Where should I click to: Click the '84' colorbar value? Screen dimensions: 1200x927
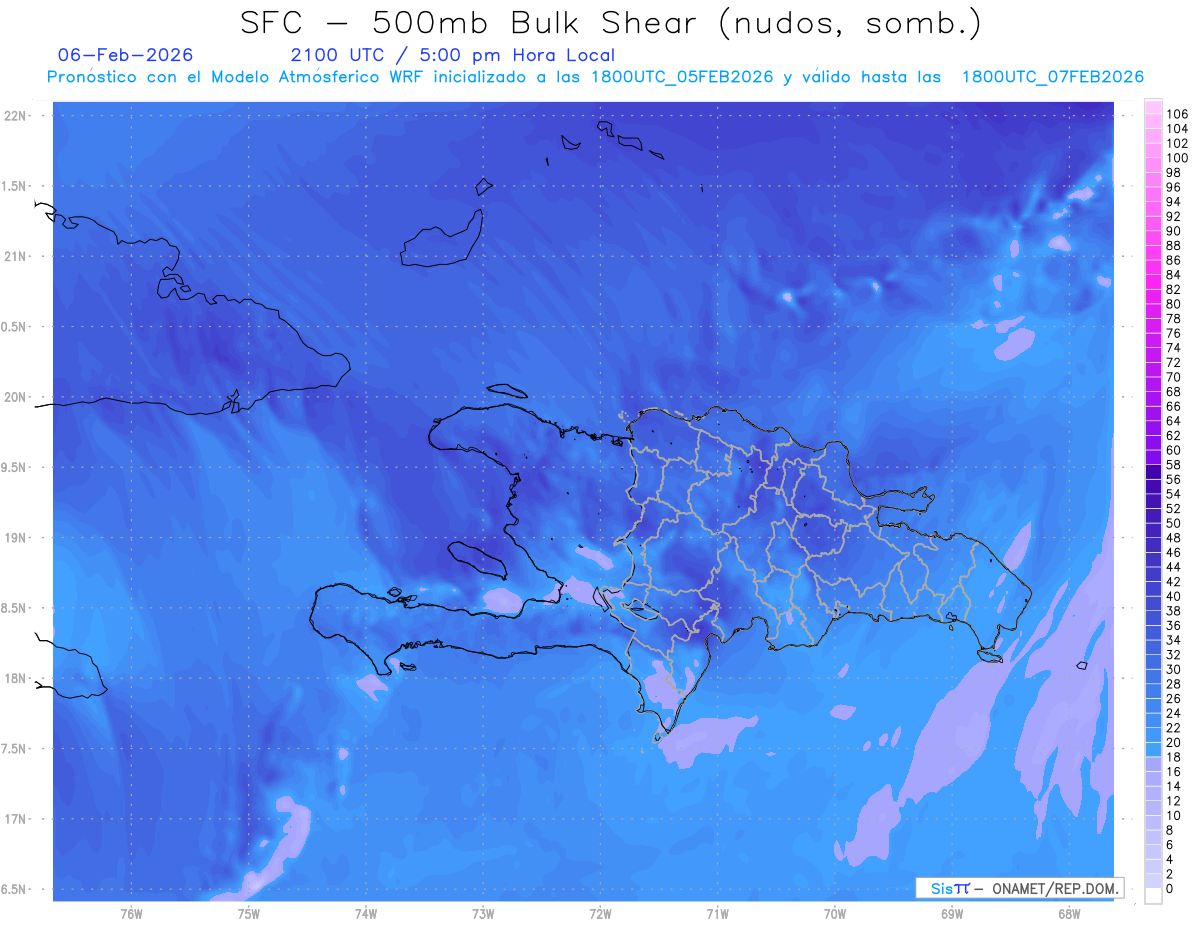1174,275
